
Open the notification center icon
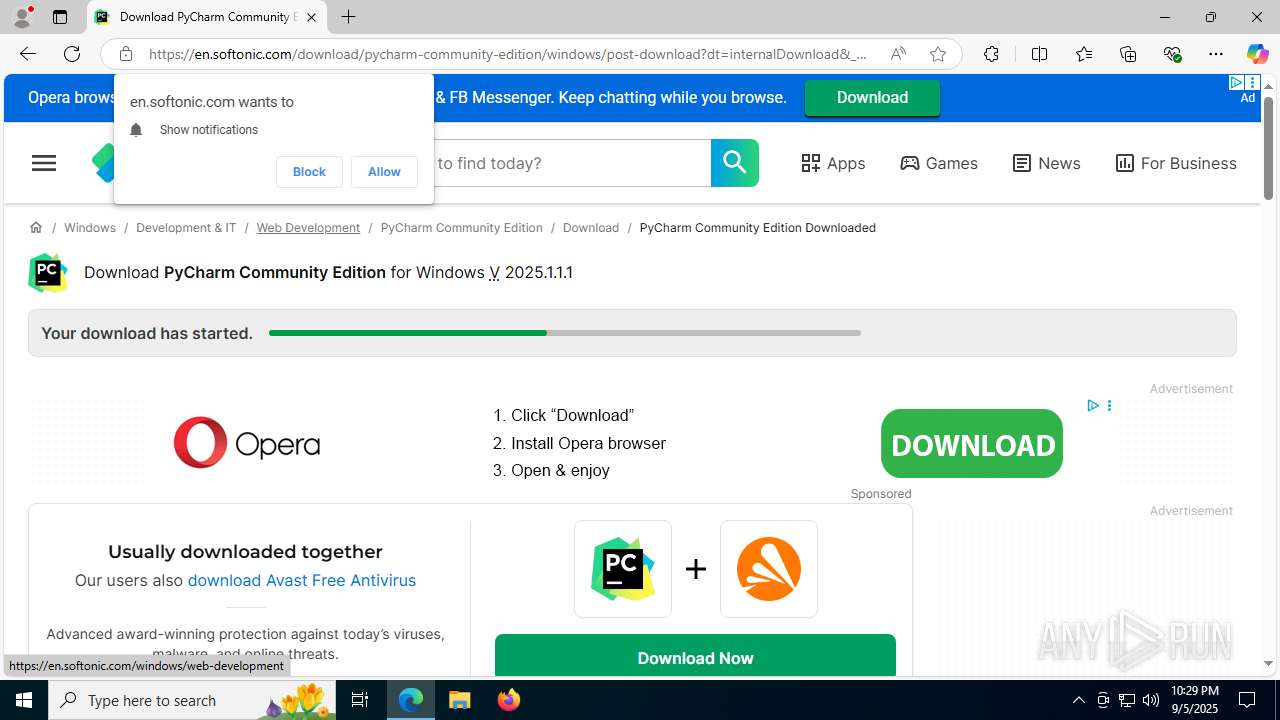click(x=1248, y=700)
